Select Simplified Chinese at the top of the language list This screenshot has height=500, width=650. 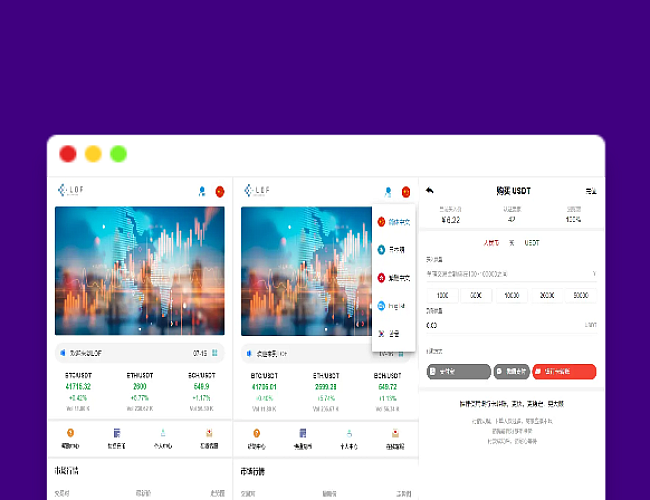click(x=392, y=221)
